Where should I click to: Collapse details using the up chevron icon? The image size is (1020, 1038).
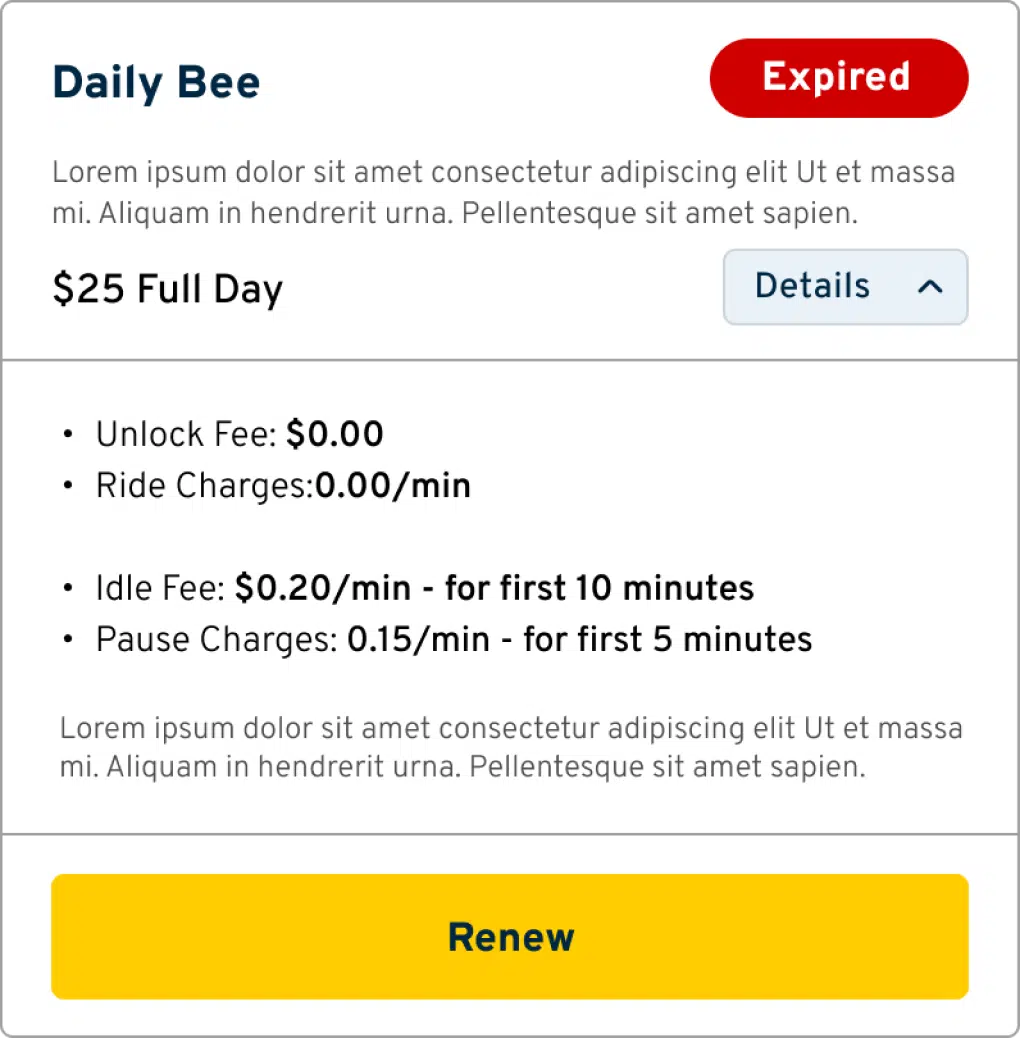coord(930,287)
